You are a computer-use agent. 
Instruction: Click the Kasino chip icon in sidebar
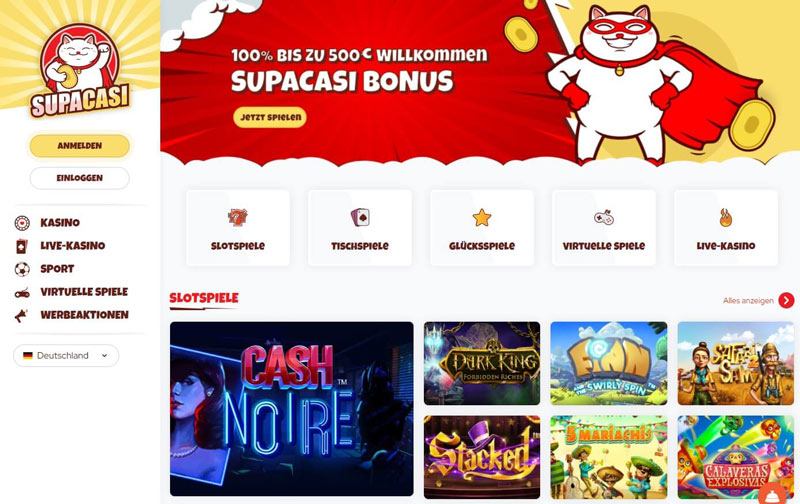click(22, 223)
